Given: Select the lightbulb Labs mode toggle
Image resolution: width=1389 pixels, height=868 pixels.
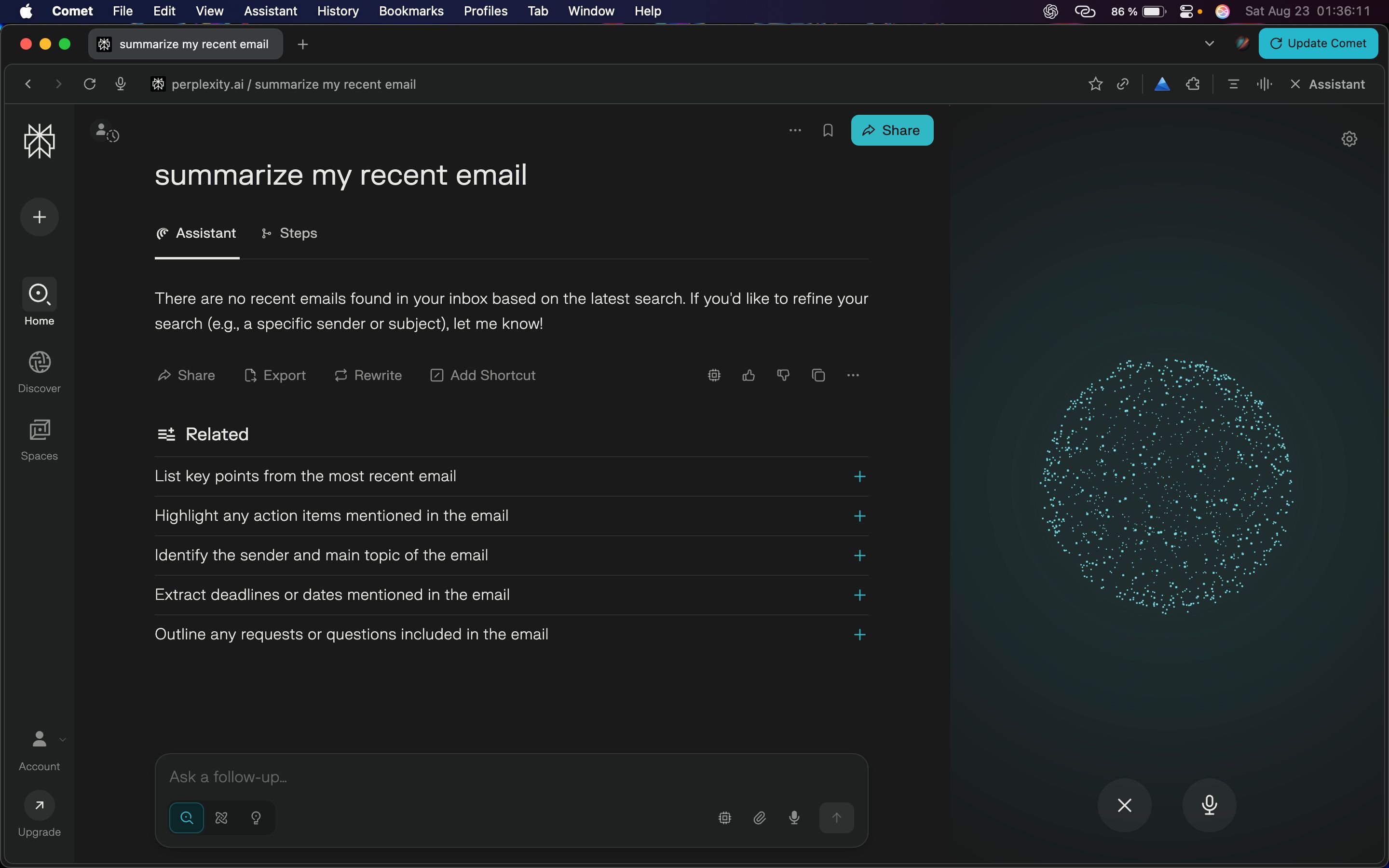Looking at the screenshot, I should (256, 817).
